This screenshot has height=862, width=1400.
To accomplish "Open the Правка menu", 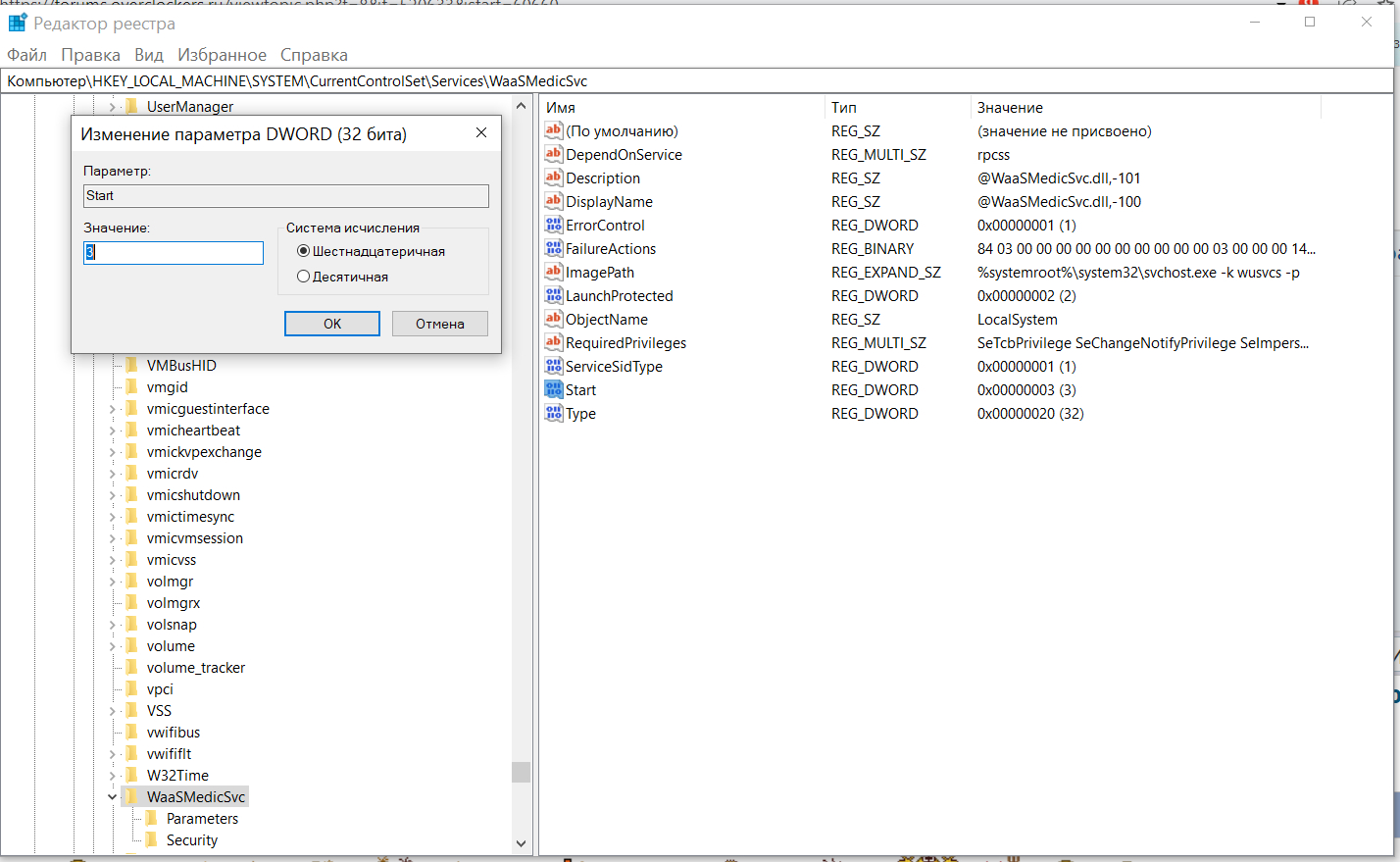I will pyautogui.click(x=91, y=55).
